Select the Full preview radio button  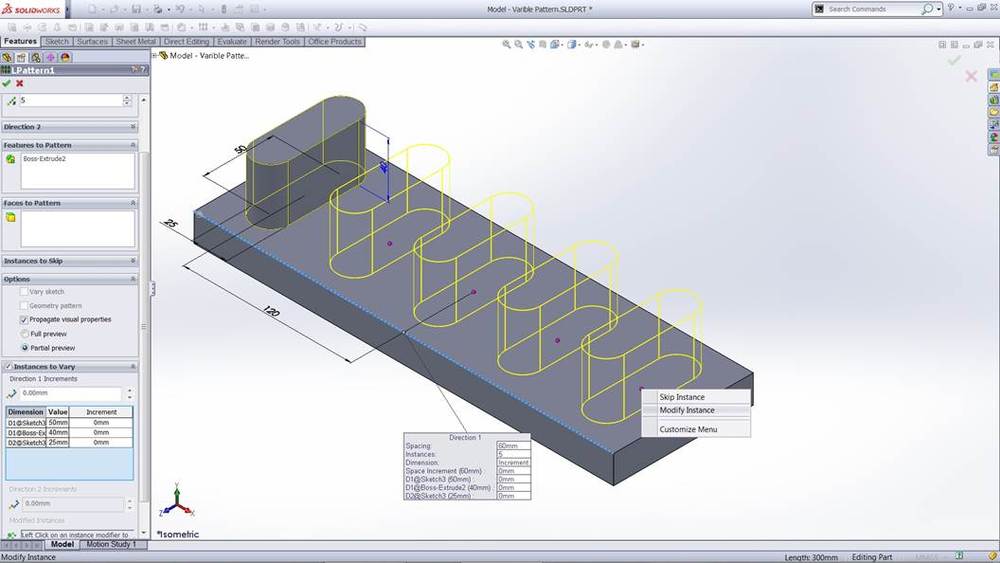24,333
